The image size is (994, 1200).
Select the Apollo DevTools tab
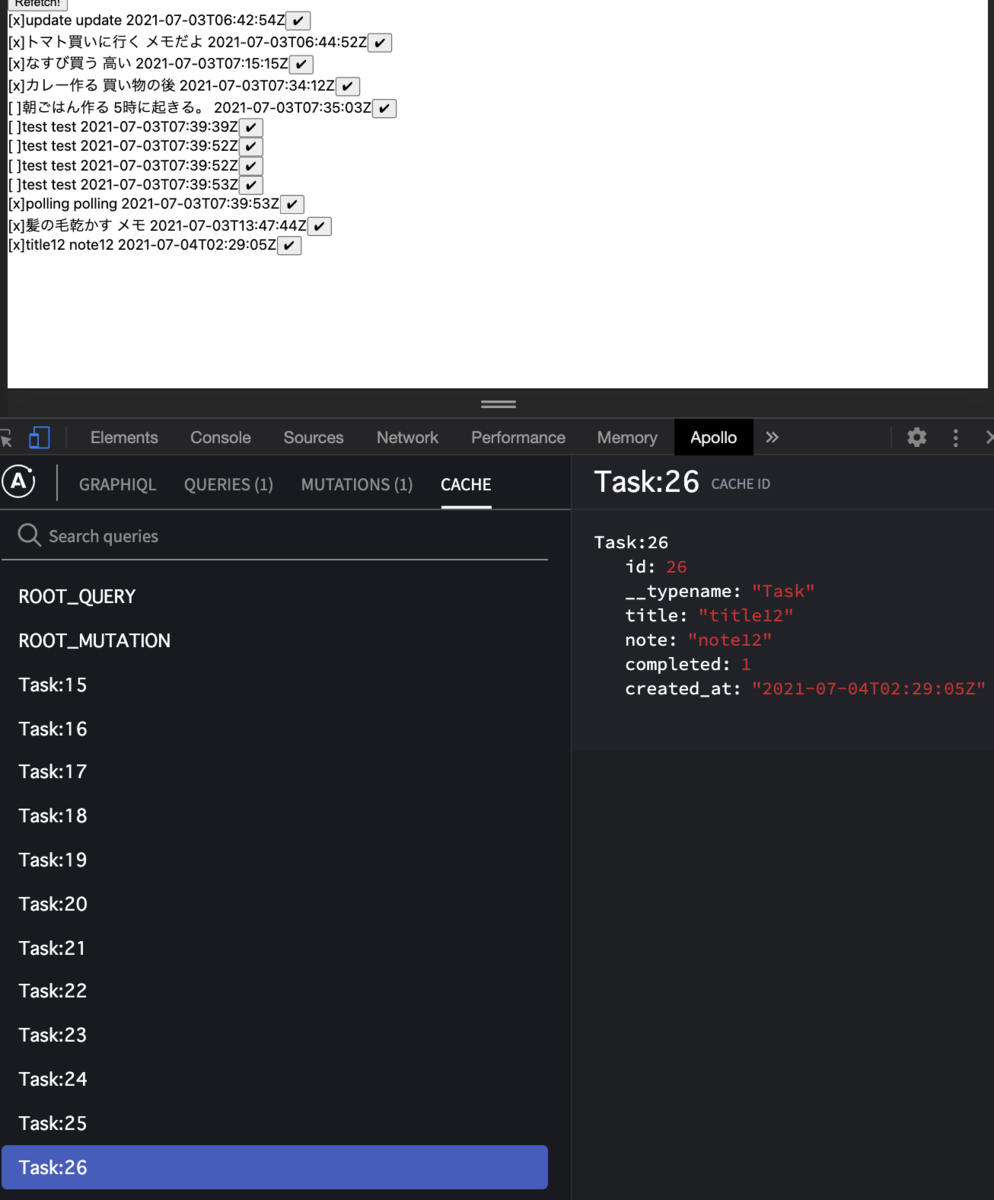pos(713,437)
